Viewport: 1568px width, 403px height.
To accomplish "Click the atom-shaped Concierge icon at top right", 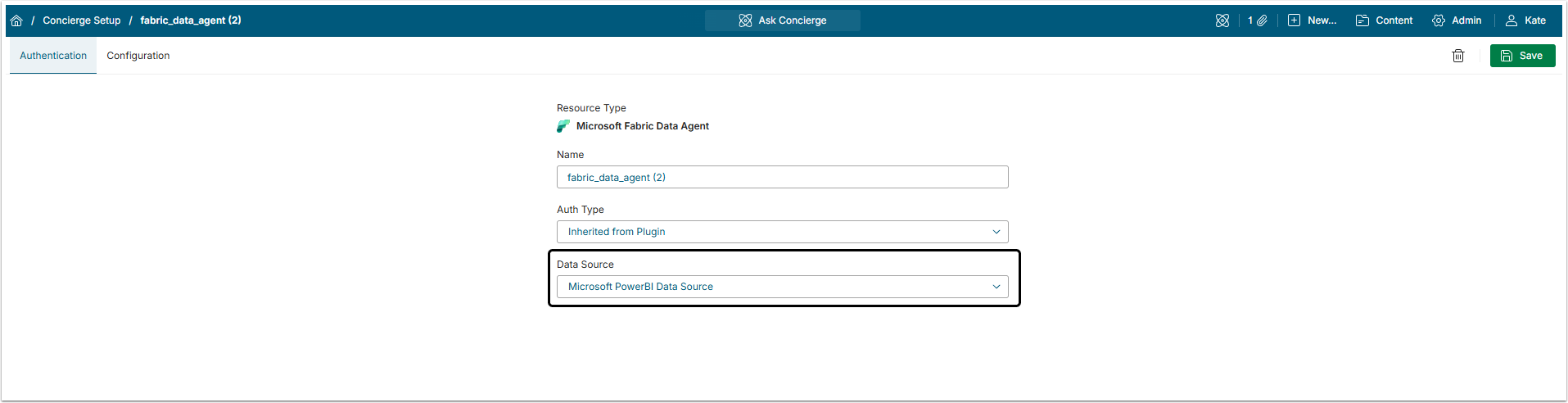I will click(x=1222, y=20).
